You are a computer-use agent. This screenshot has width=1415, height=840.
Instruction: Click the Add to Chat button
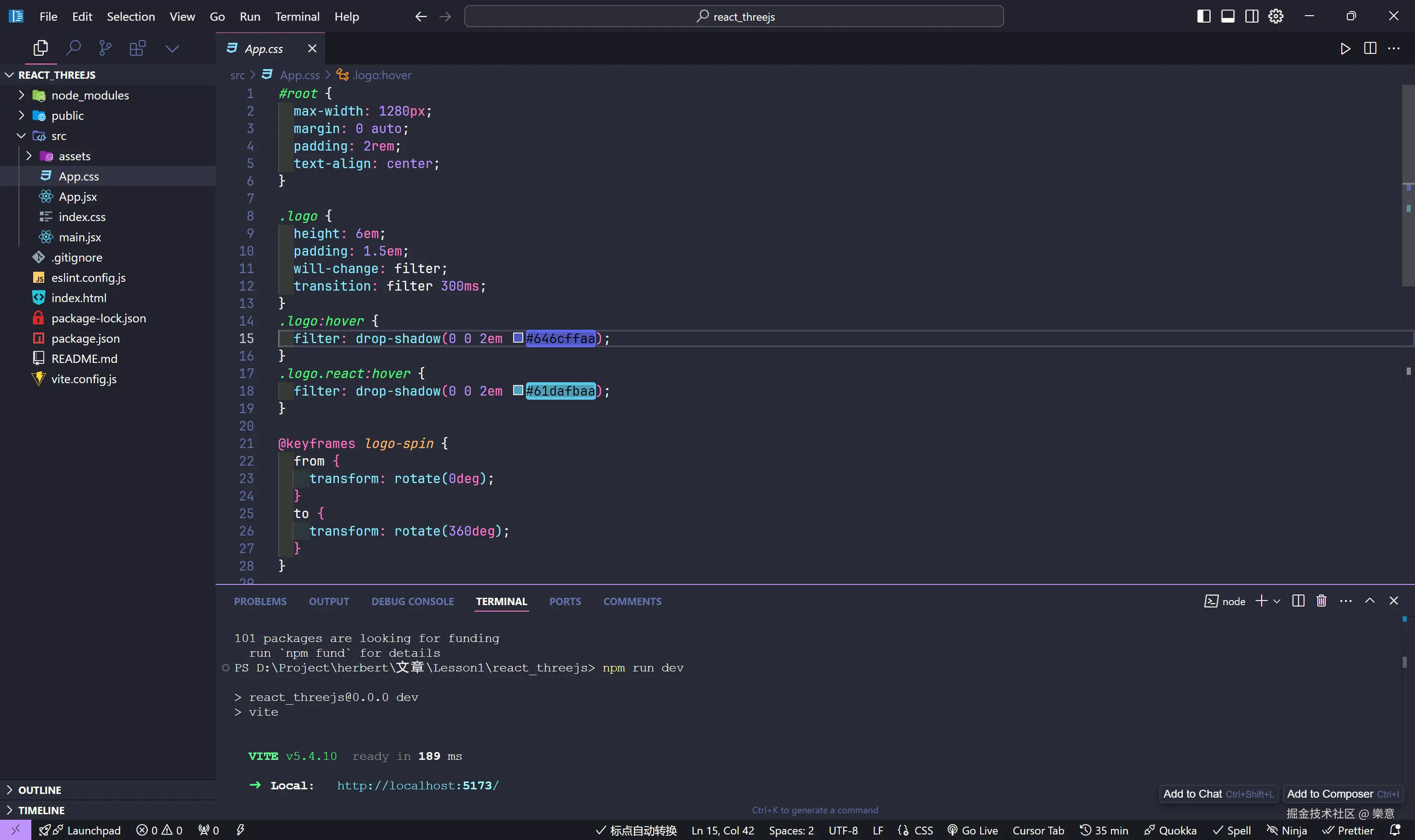[1218, 793]
